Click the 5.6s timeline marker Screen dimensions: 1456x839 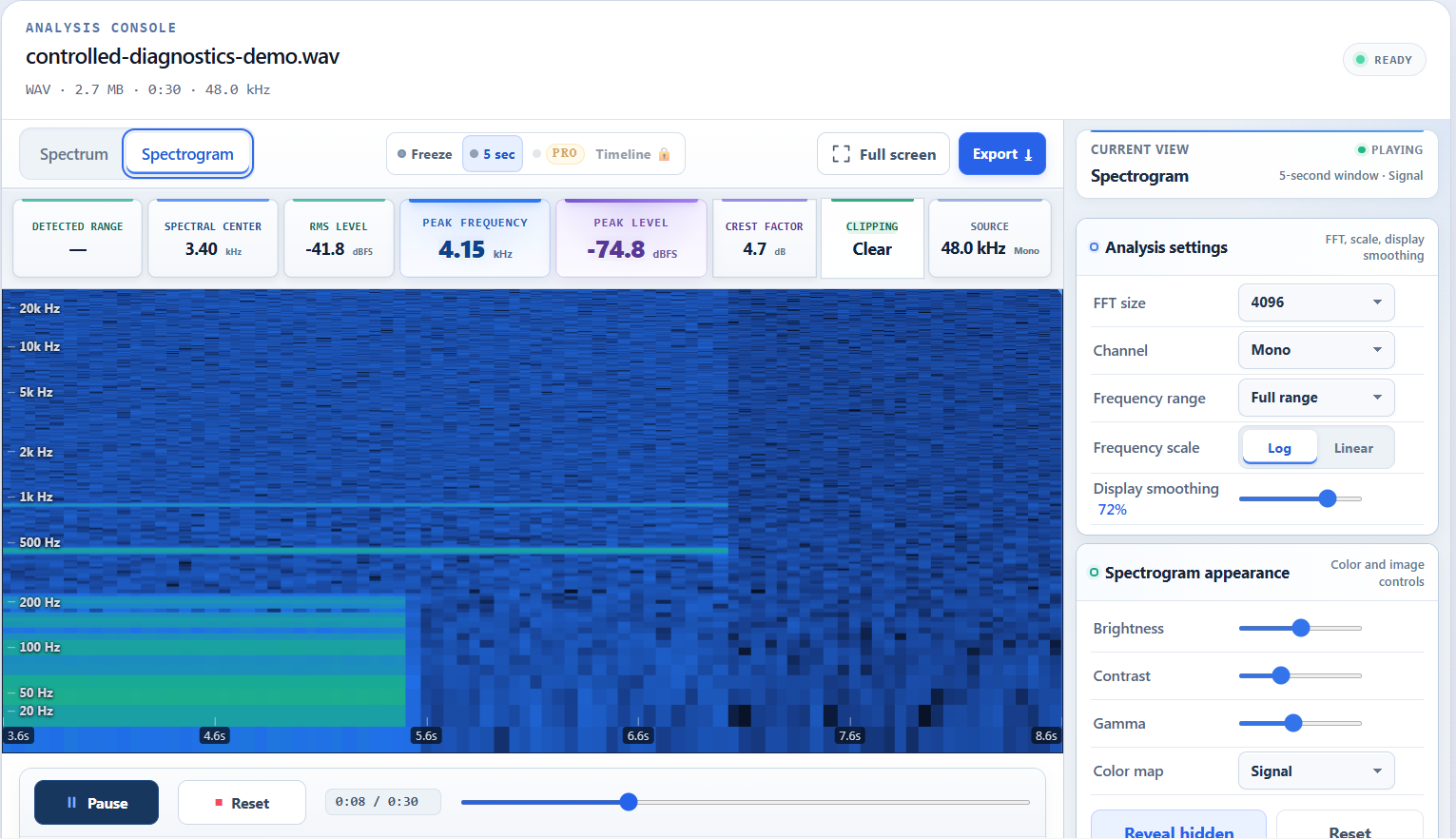click(426, 735)
